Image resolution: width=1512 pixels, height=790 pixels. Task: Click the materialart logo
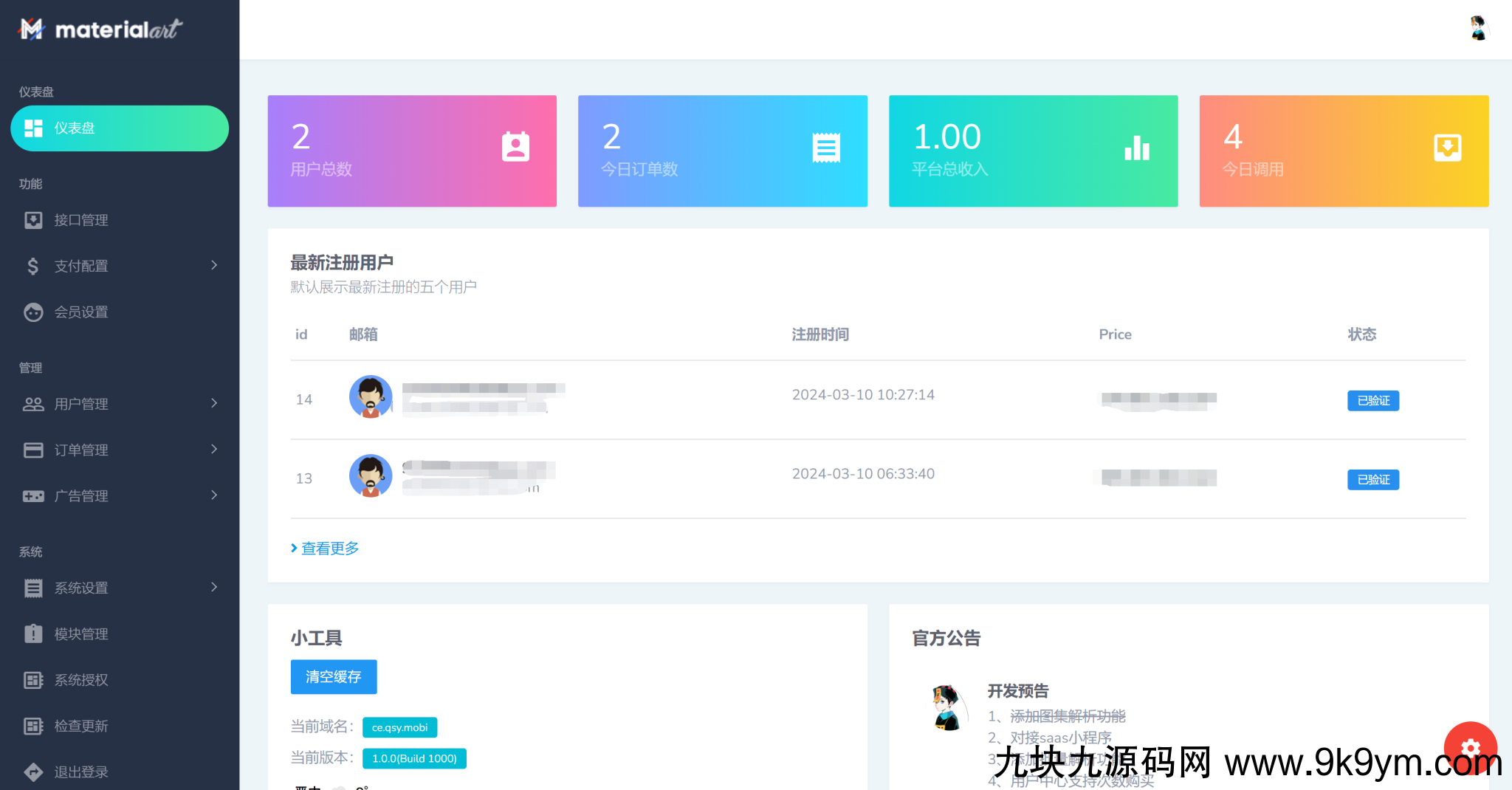[x=100, y=30]
